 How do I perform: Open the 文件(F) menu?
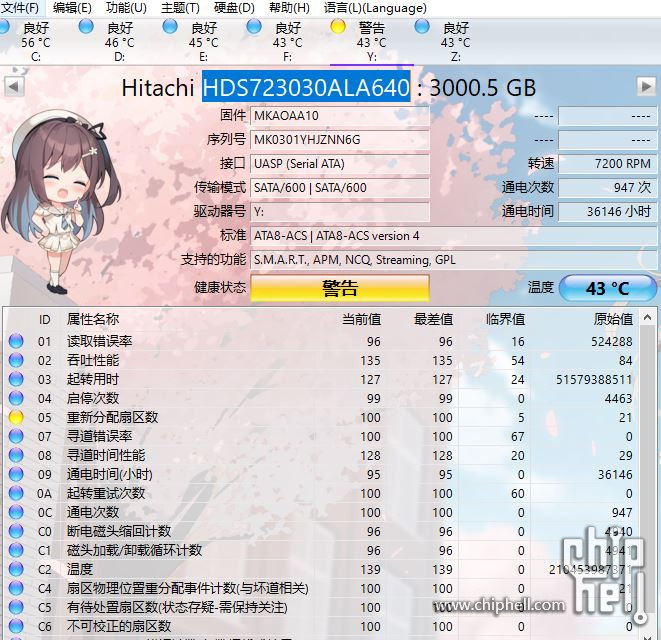click(20, 8)
